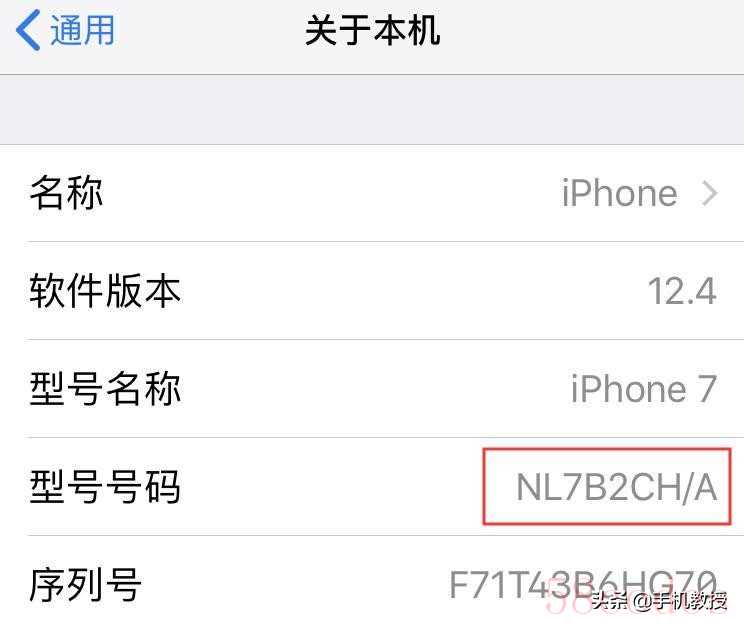
Task: Click the 头条 @手机教授 watermark
Action: (659, 601)
